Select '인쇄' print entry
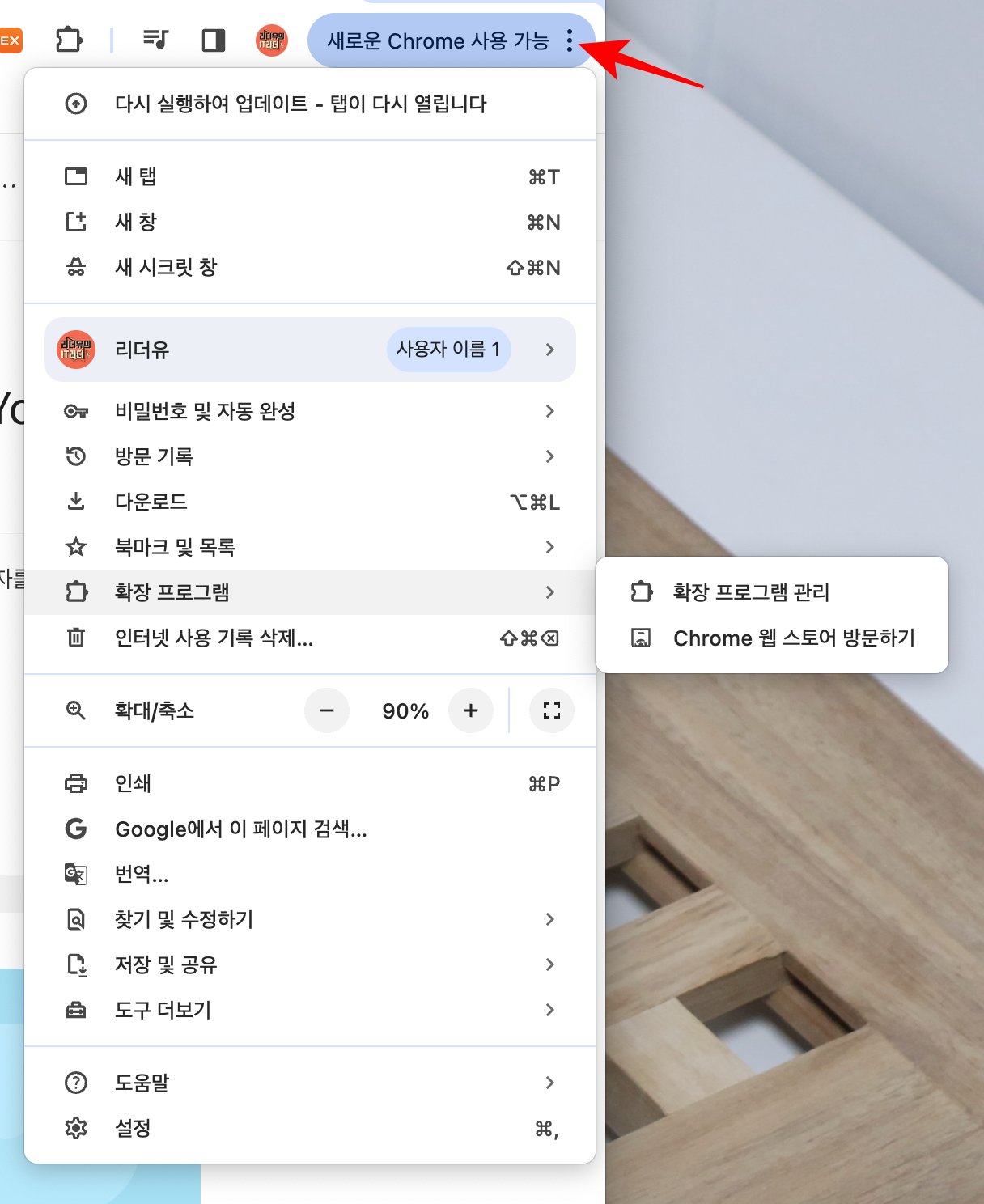This screenshot has height=1204, width=984. click(x=310, y=783)
